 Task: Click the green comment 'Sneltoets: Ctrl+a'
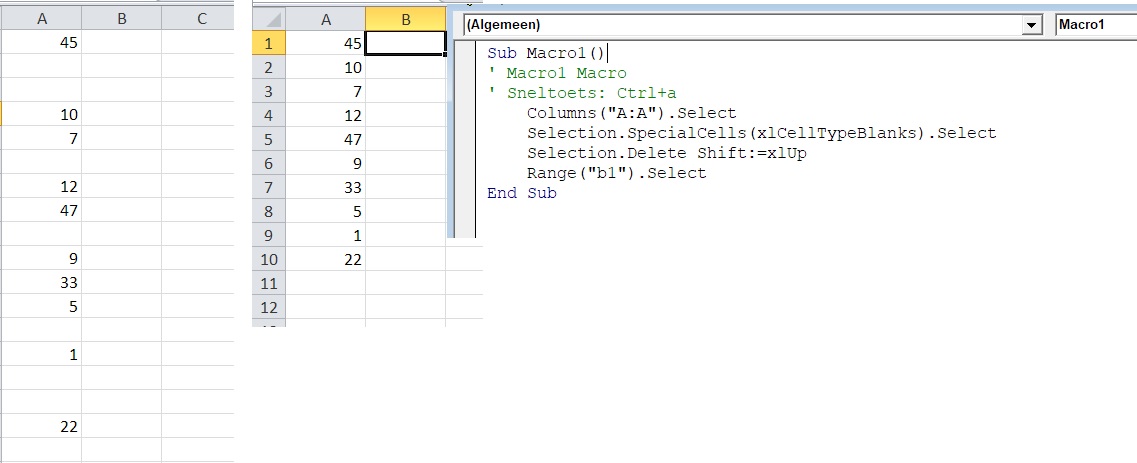pyautogui.click(x=574, y=93)
